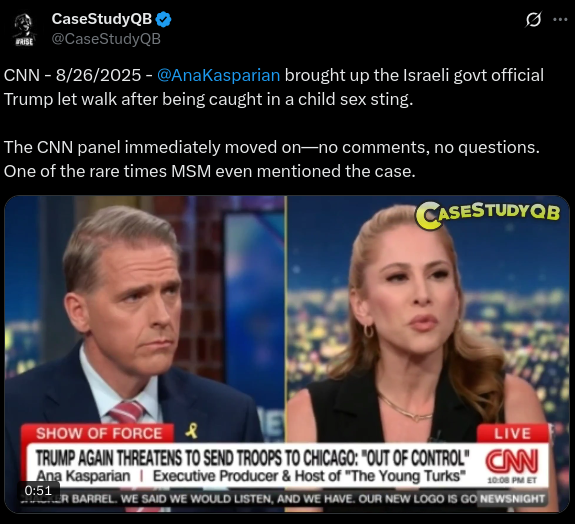Open the CaseStudyQB profile avatar
The image size is (575, 524).
click(x=24, y=29)
